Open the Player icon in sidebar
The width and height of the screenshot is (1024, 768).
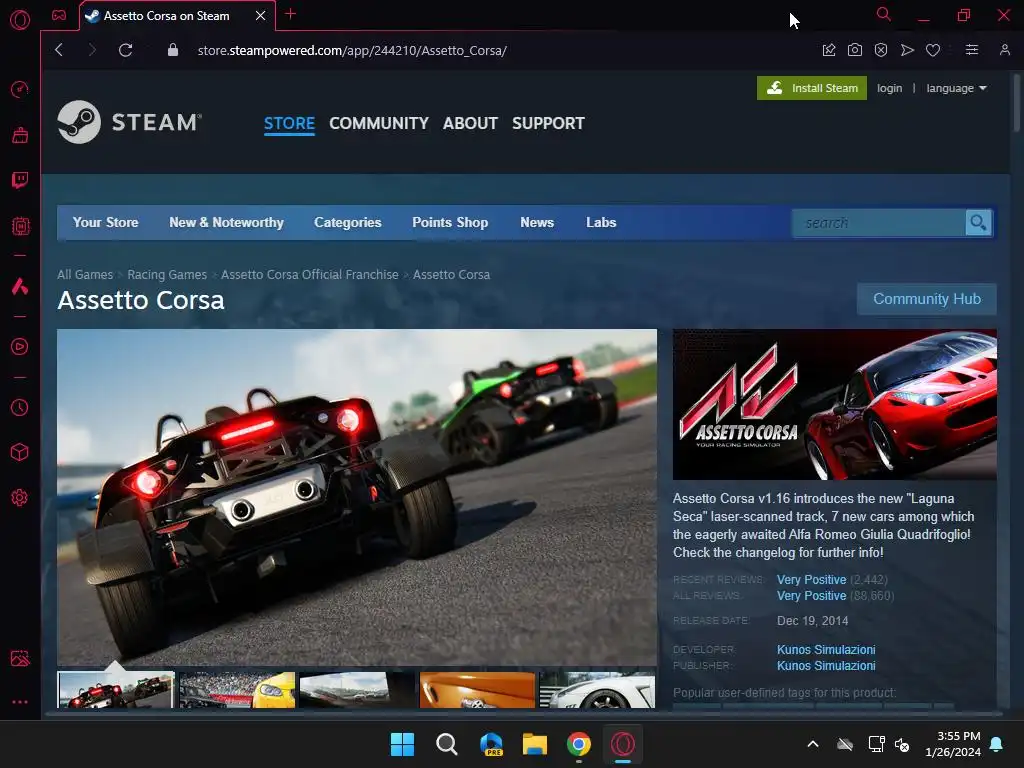tap(20, 347)
